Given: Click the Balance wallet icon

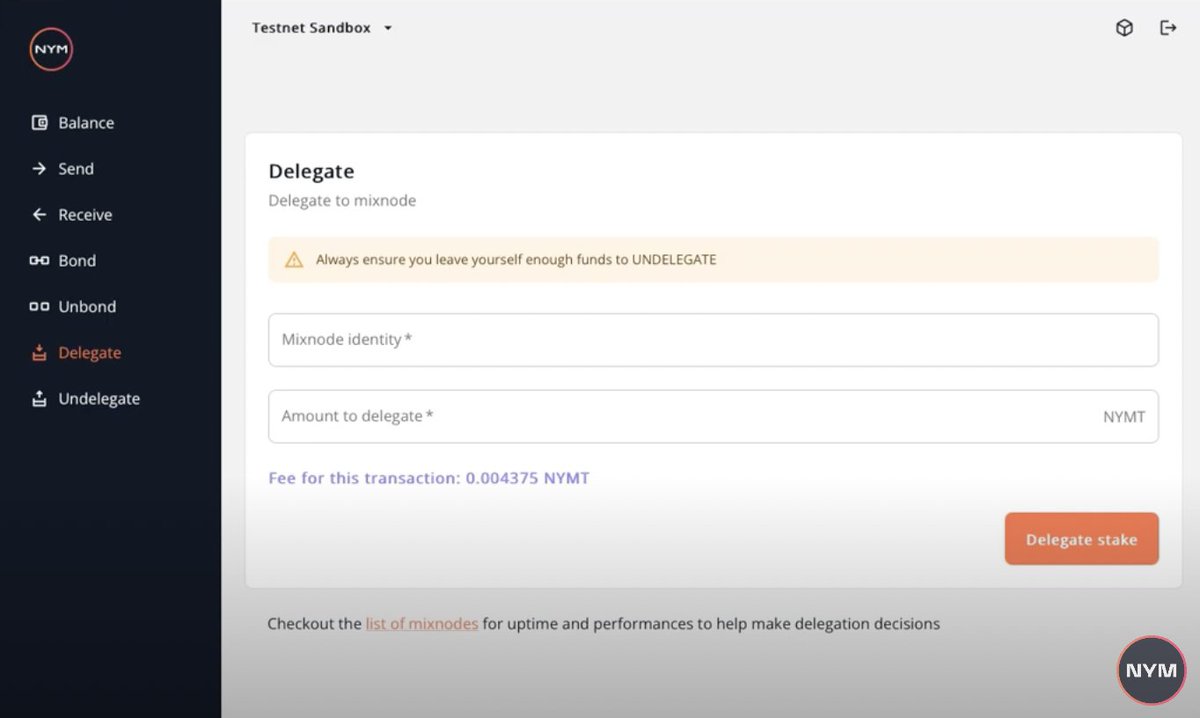Looking at the screenshot, I should [x=40, y=123].
